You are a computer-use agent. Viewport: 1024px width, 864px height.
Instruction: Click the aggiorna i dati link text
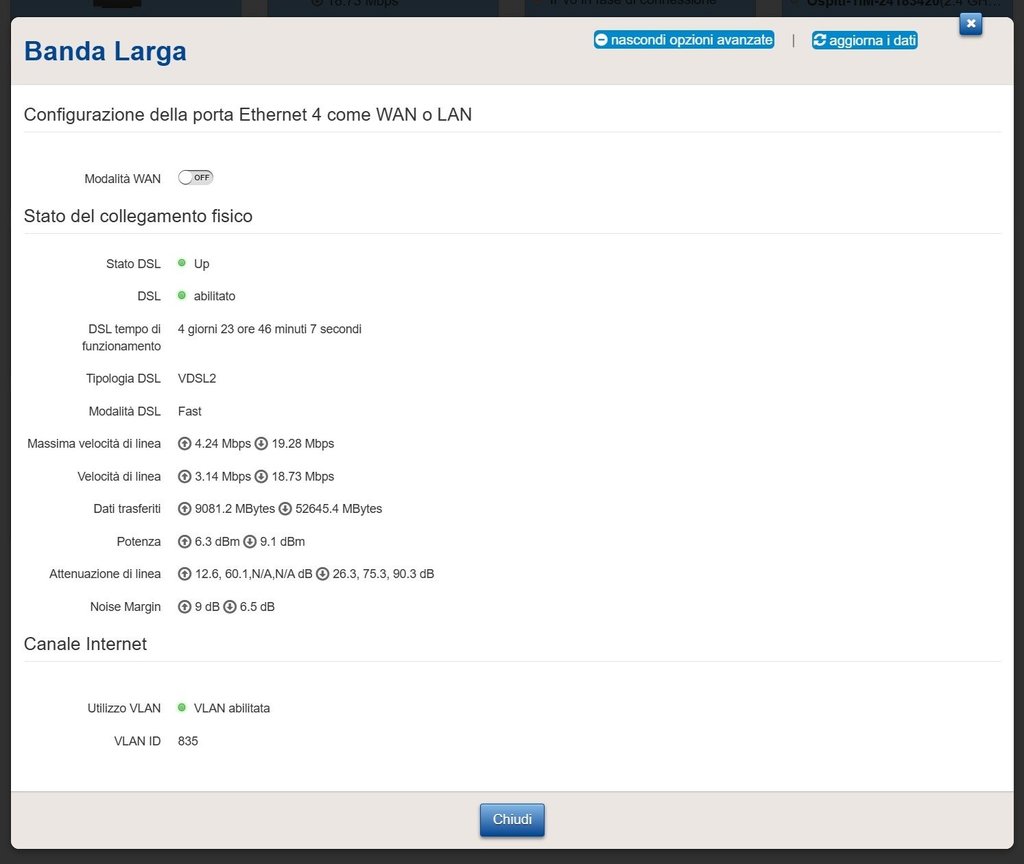(x=872, y=40)
